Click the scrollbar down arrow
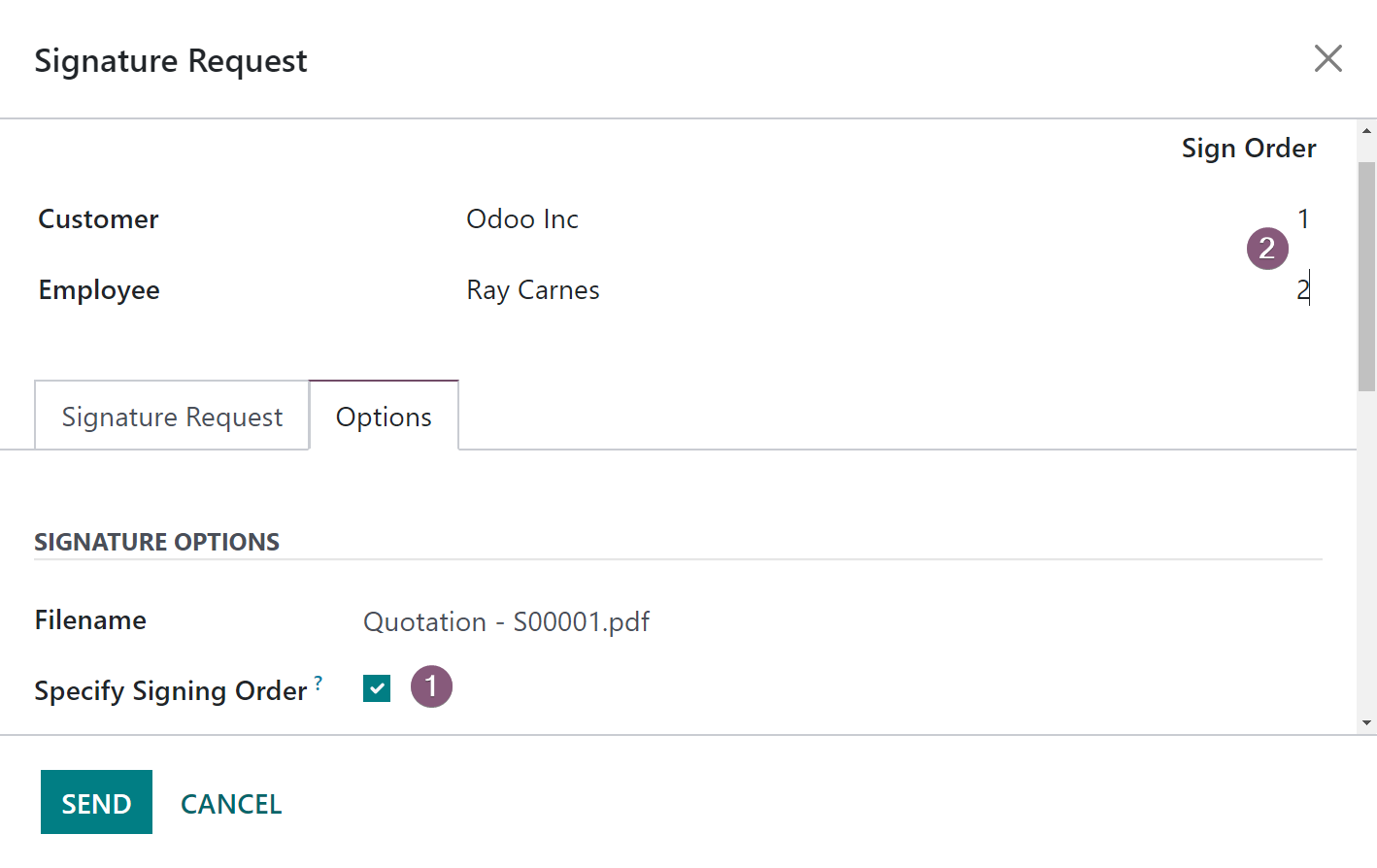The width and height of the screenshot is (1377, 868). 1366,722
